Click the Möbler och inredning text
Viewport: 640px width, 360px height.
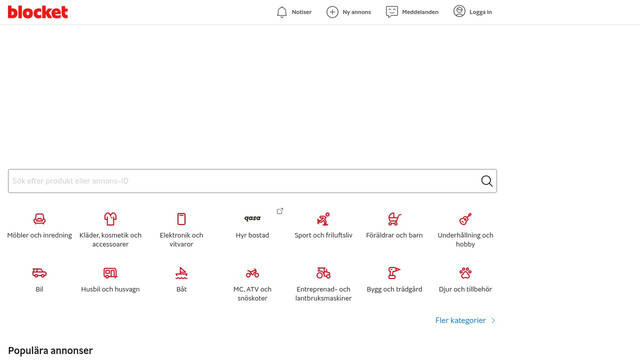click(x=39, y=235)
